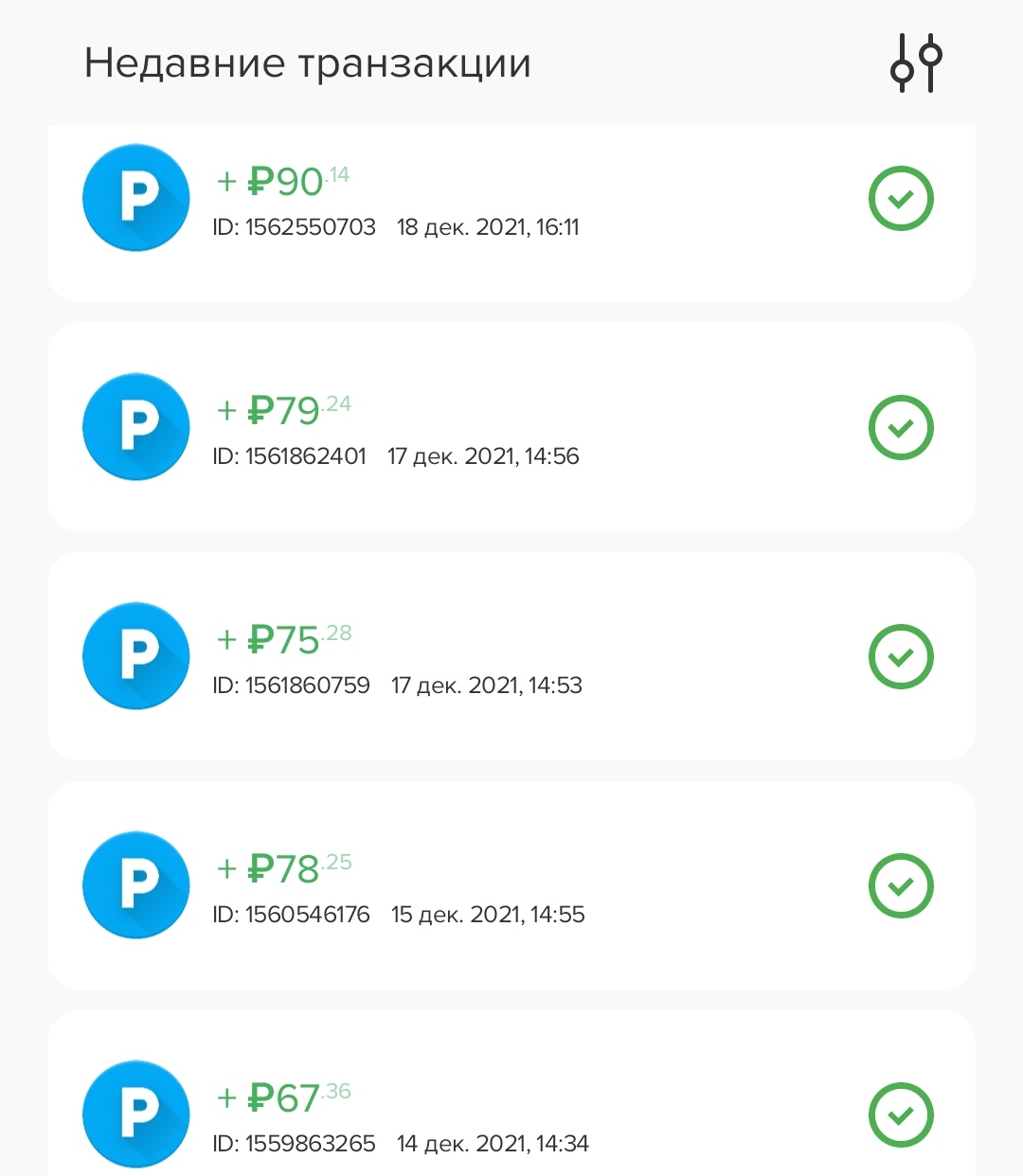Open transaction dated 17 дек. 2021, 14:53
1023x1176 pixels.
click(486, 686)
